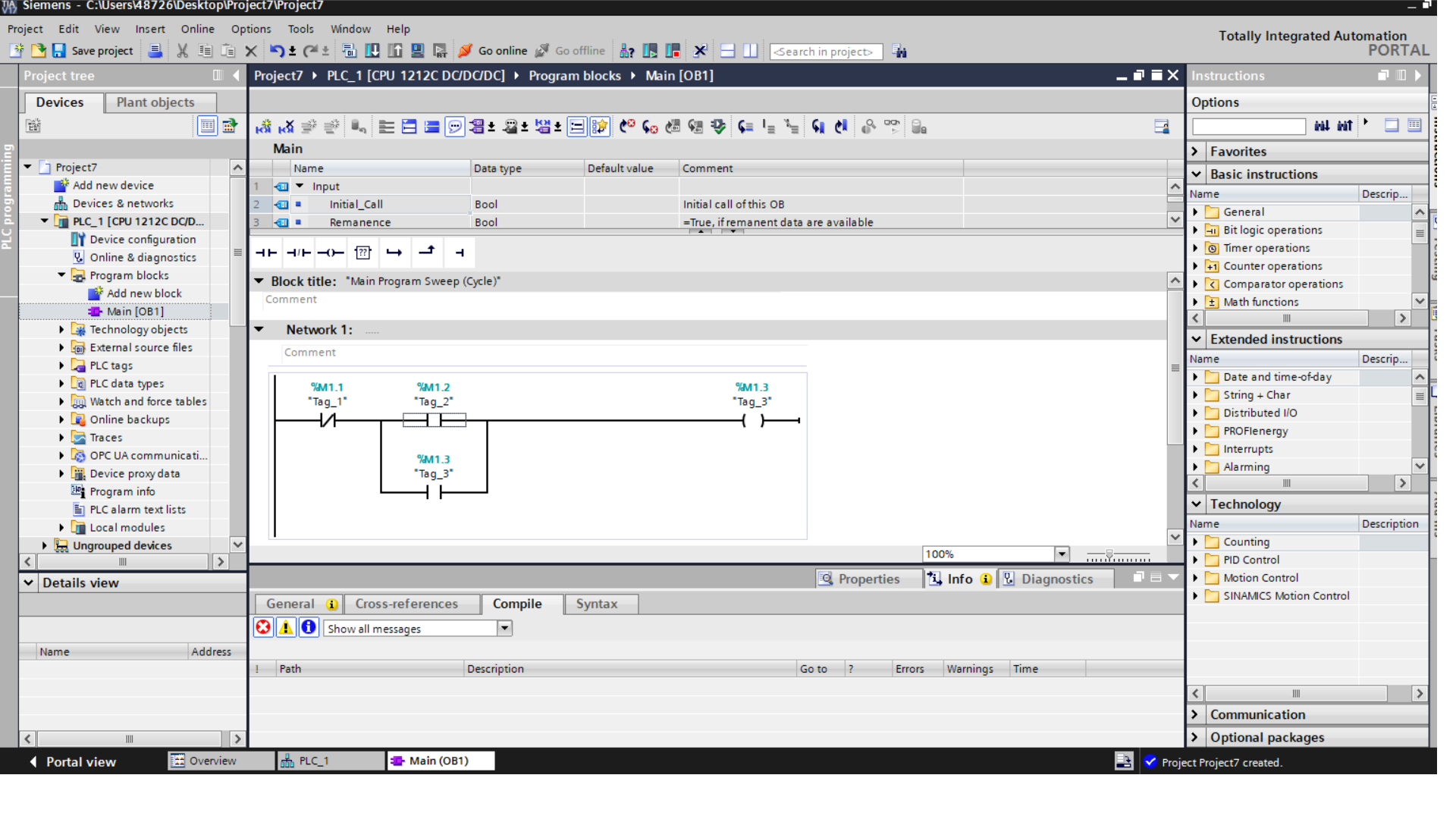Click the Open branch icon
This screenshot has height=819, width=1456.
394,253
